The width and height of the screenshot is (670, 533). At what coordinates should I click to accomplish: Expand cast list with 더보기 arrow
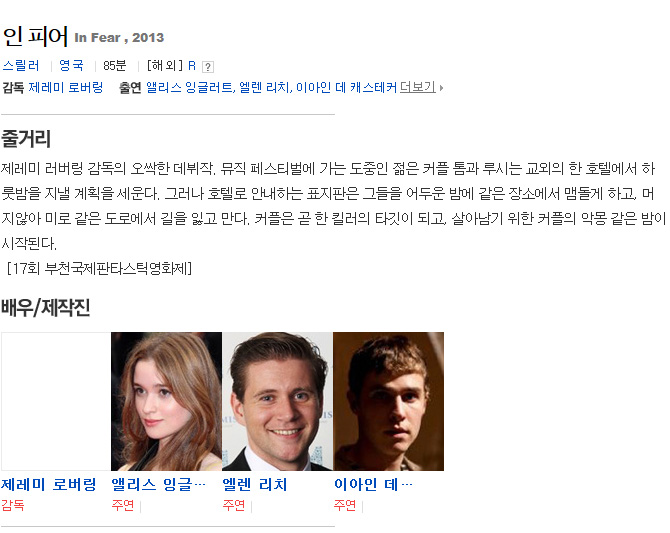[x=441, y=88]
